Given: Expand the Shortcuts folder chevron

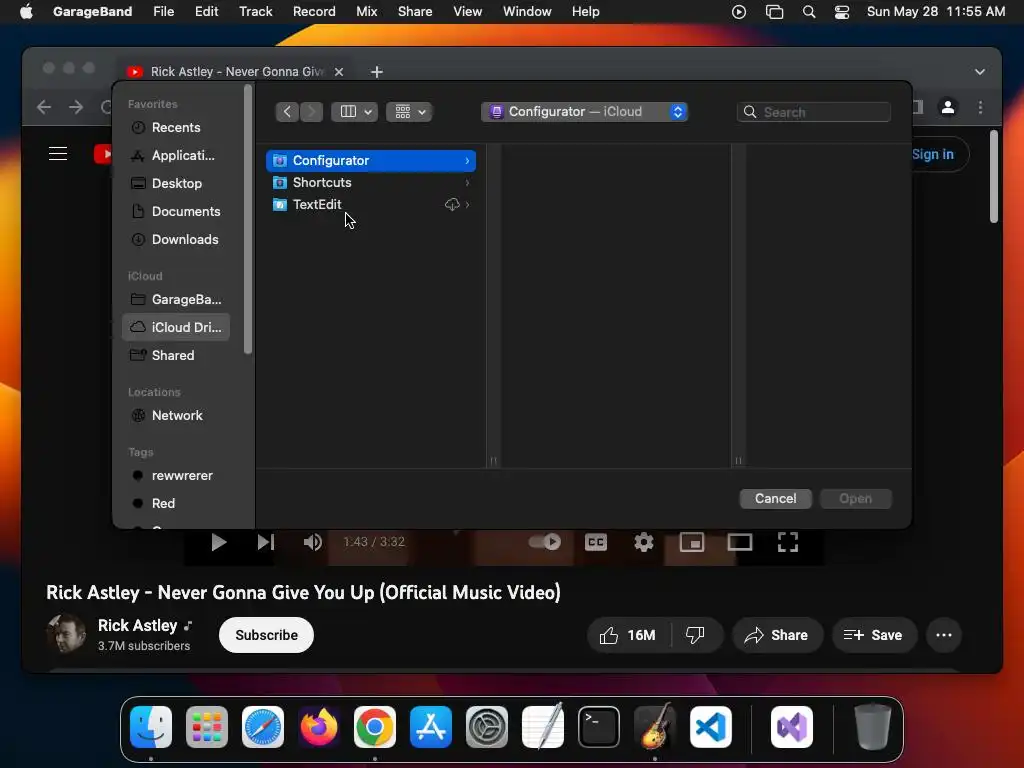Looking at the screenshot, I should tap(467, 183).
